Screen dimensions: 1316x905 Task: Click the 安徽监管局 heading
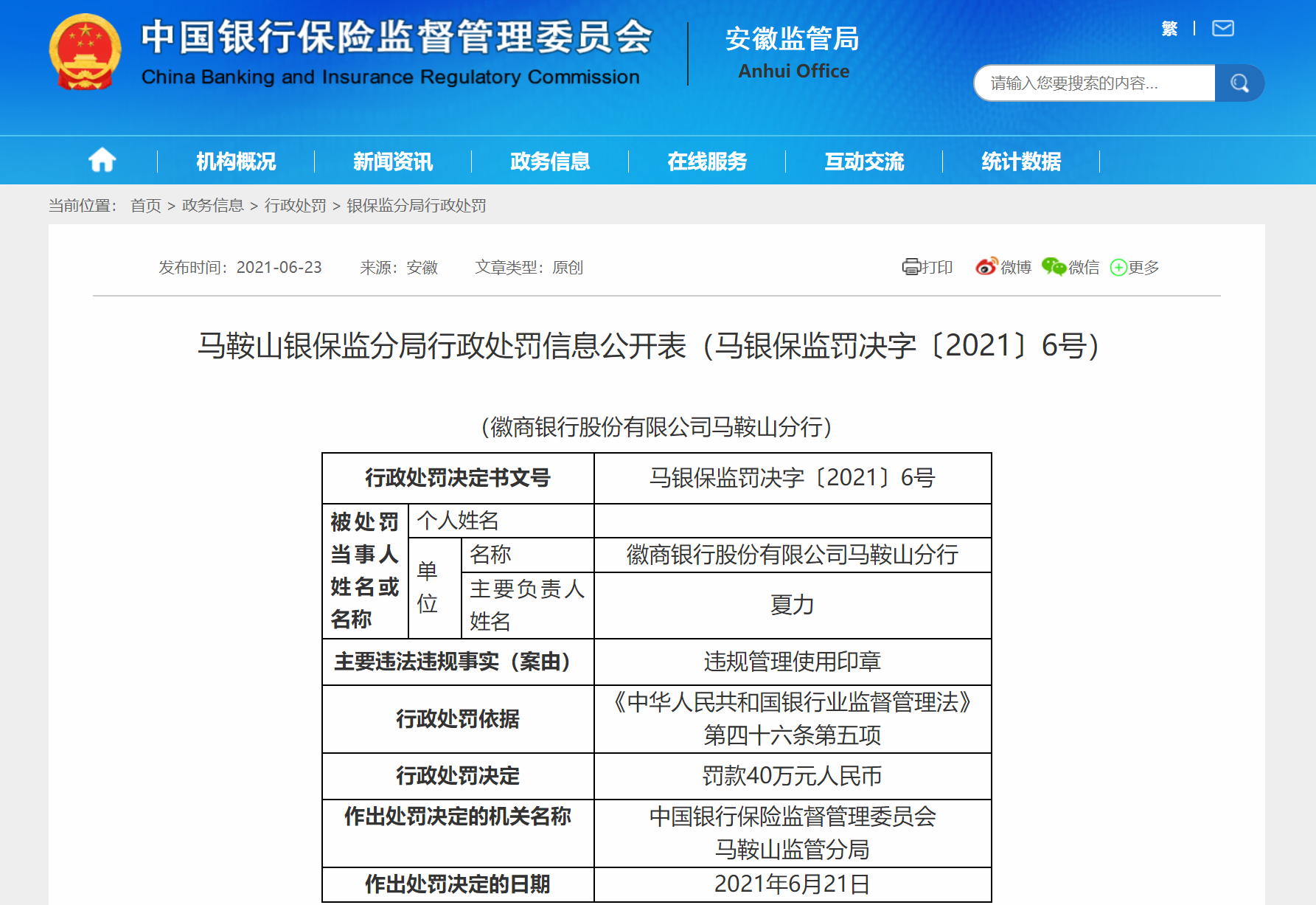793,39
